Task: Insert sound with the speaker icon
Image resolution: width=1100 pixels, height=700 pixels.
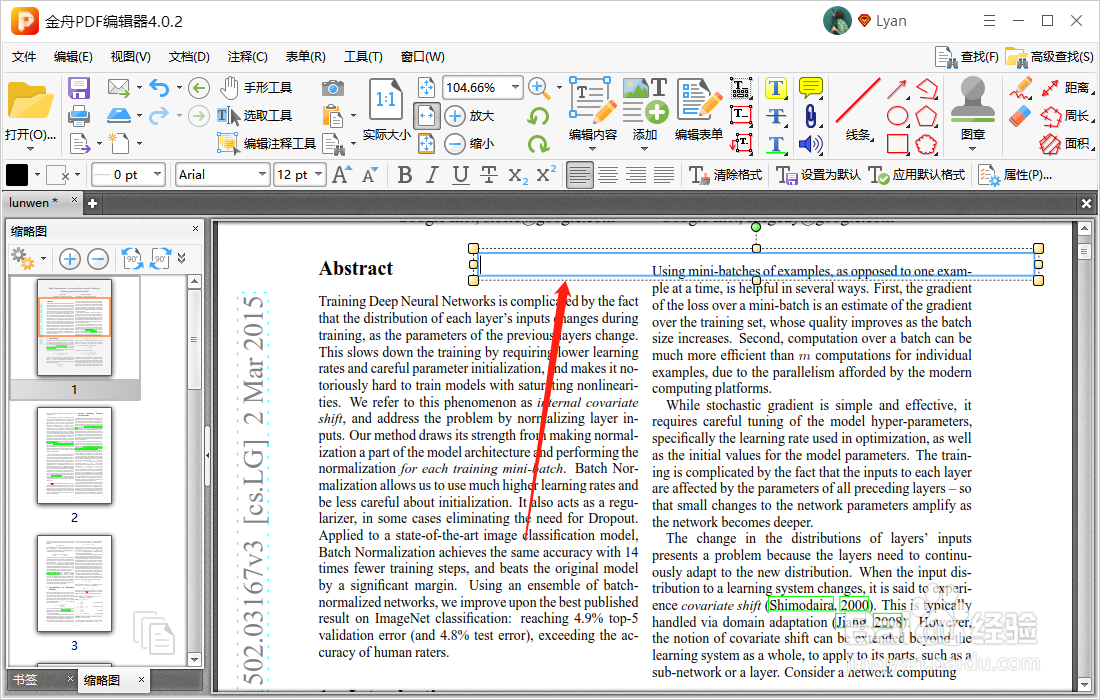Action: tap(810, 144)
